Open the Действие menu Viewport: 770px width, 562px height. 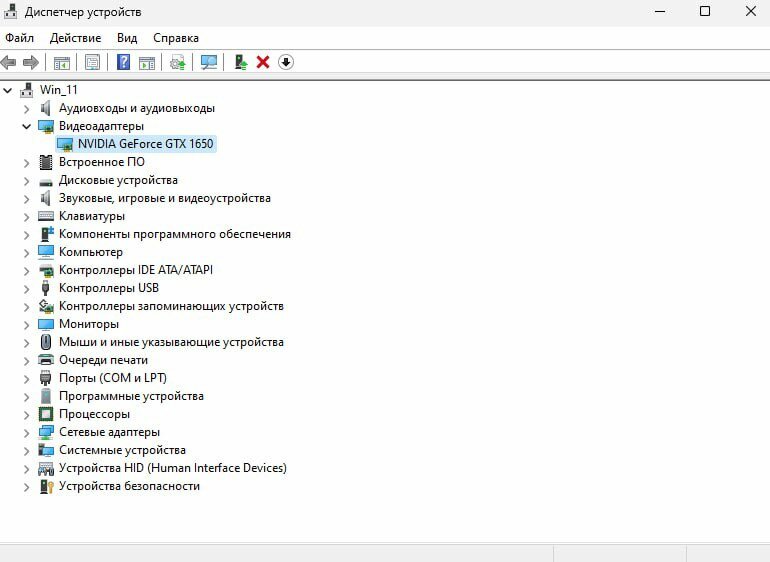coord(75,38)
